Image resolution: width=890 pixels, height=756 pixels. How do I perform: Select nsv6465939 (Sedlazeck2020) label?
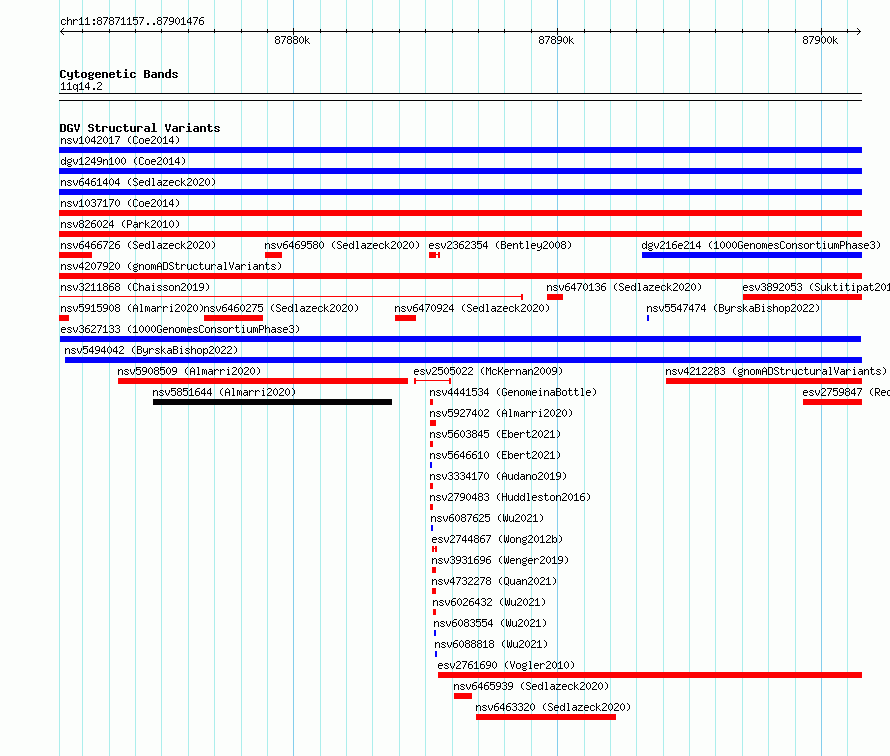point(531,686)
